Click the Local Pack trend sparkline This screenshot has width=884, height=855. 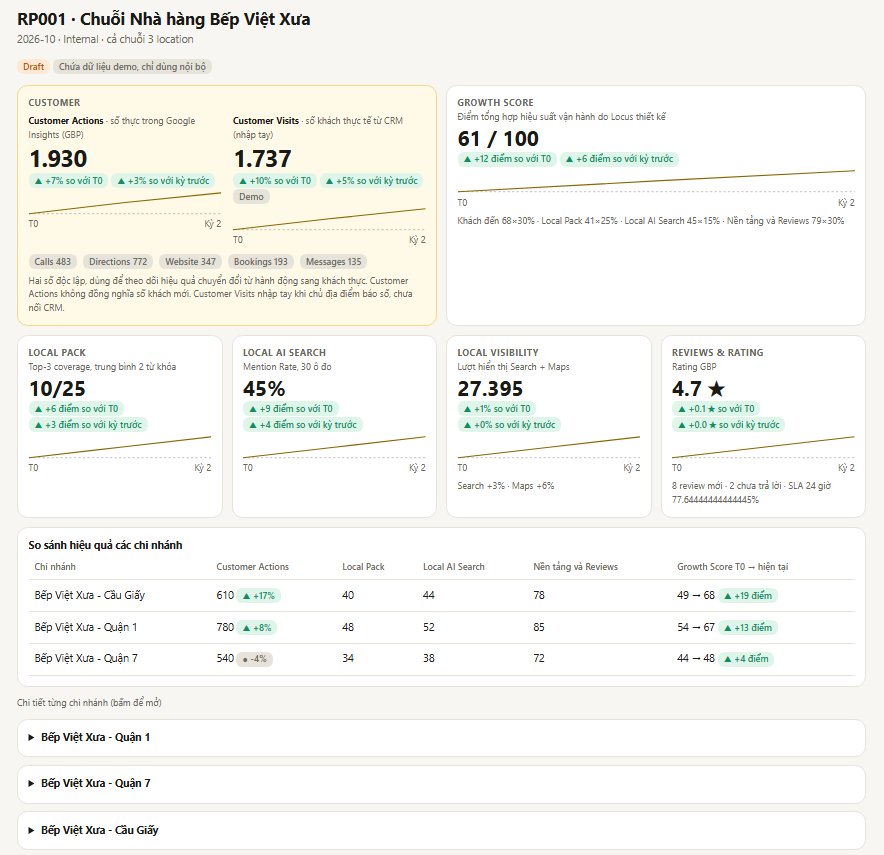[x=120, y=447]
